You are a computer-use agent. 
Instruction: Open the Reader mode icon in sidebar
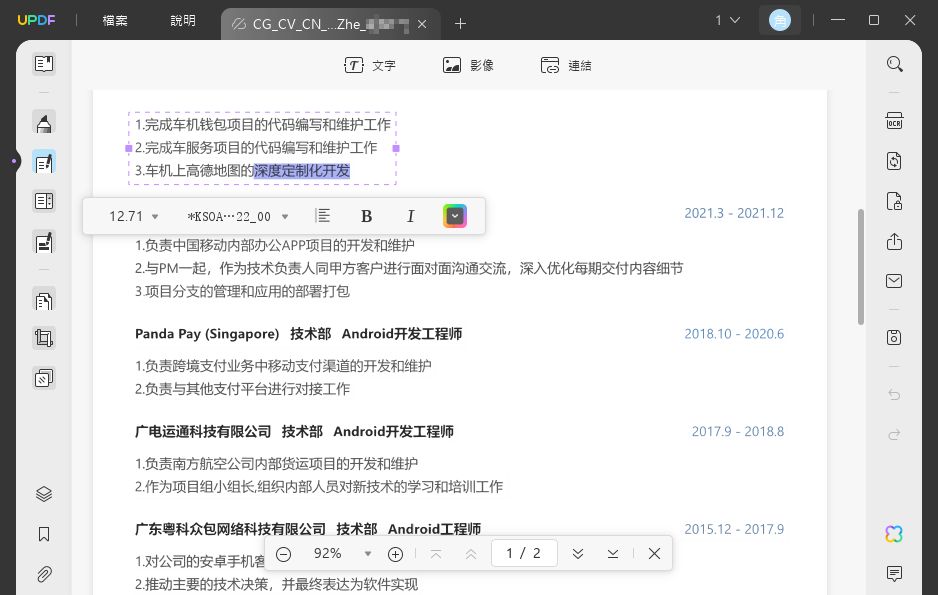44,63
